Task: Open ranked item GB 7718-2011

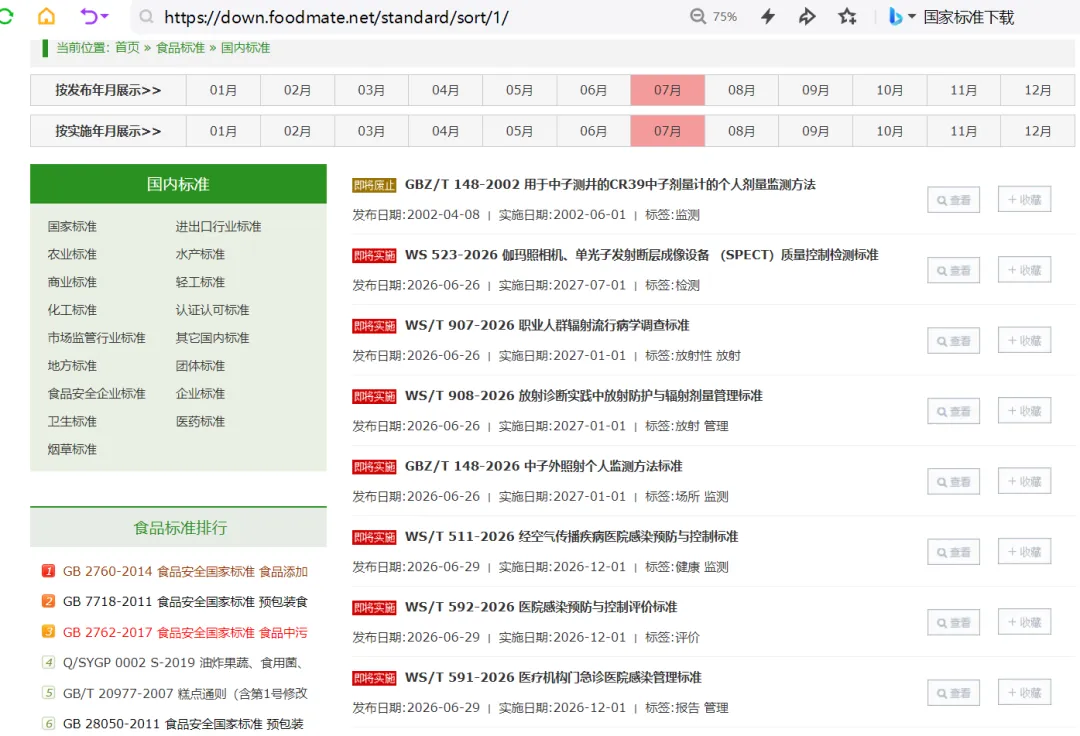Action: coord(185,602)
